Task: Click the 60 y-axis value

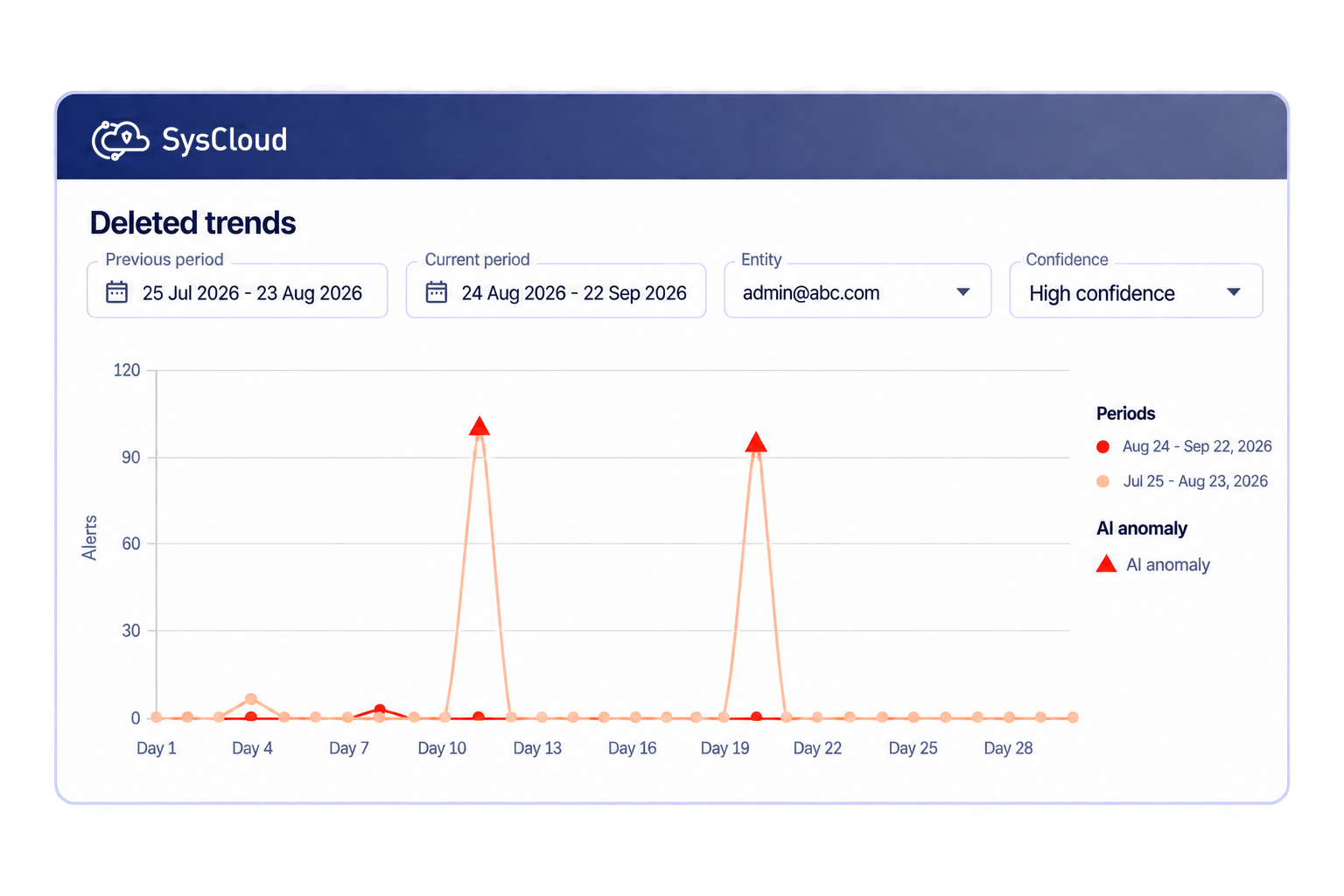Action: [x=131, y=543]
